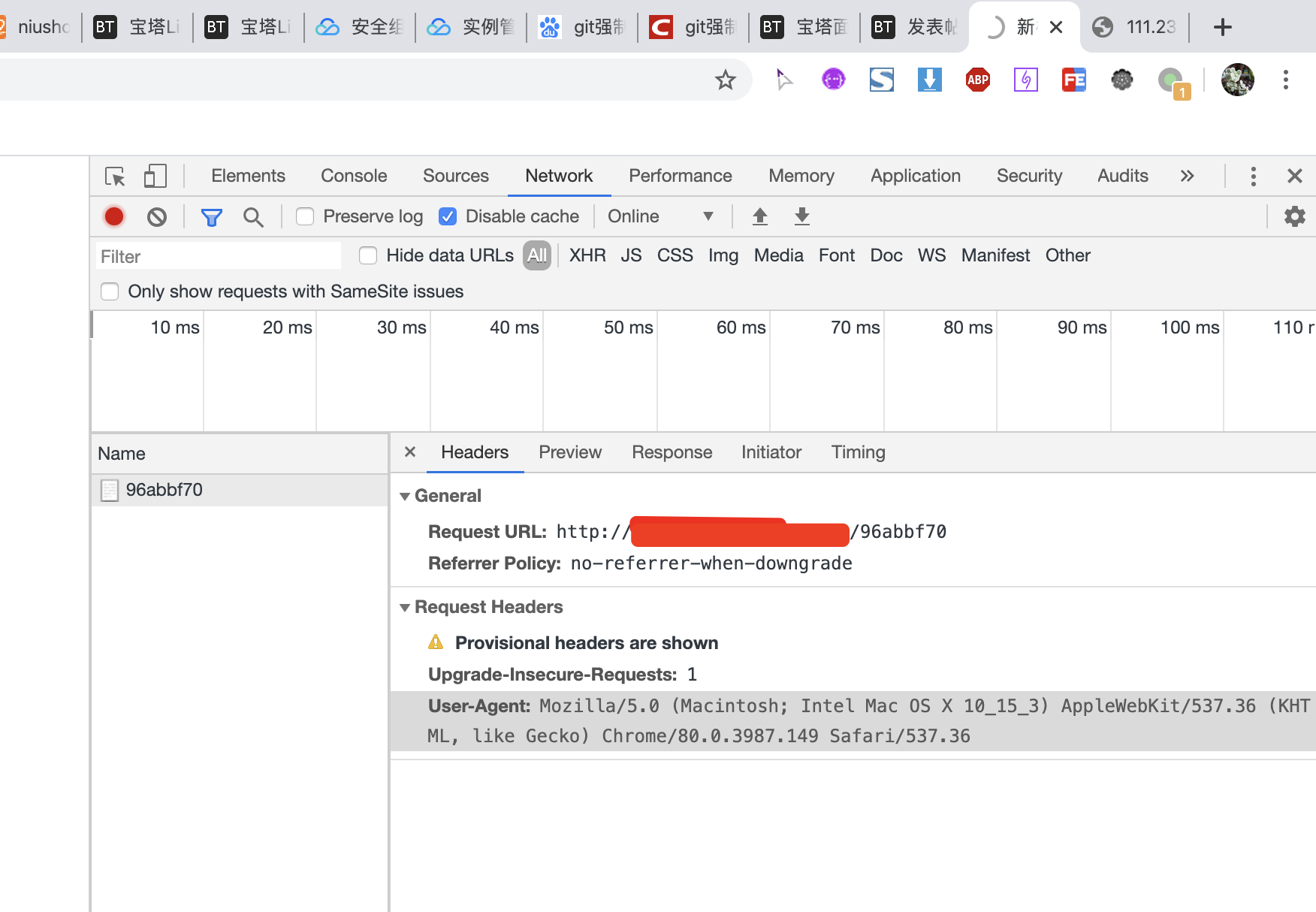Open the Performance tab

[681, 176]
